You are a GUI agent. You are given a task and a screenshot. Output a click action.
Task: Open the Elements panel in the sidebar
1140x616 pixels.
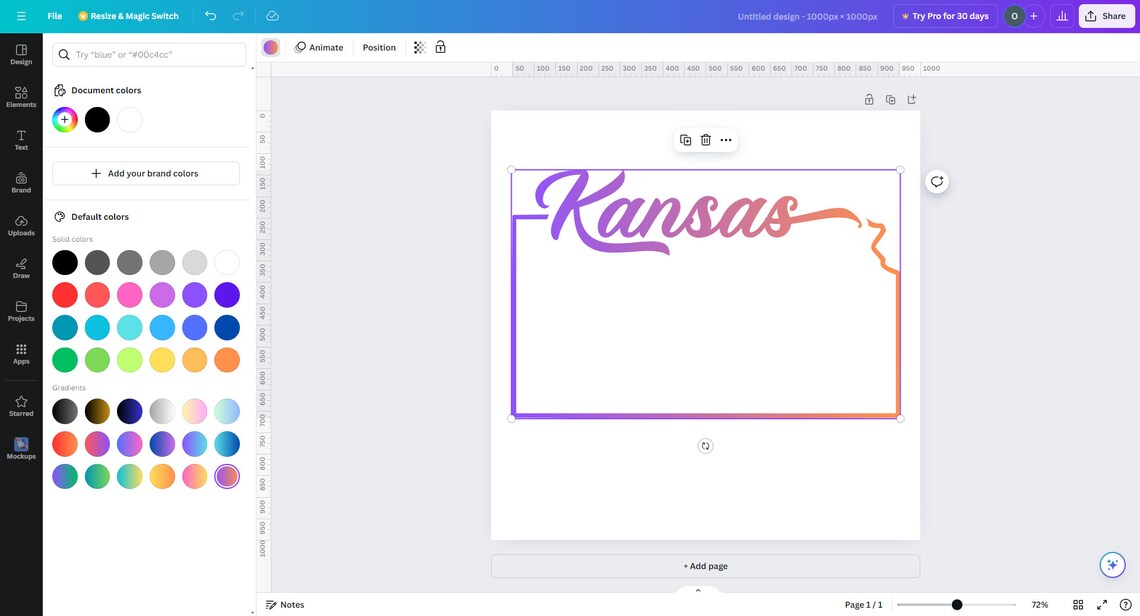click(20, 97)
